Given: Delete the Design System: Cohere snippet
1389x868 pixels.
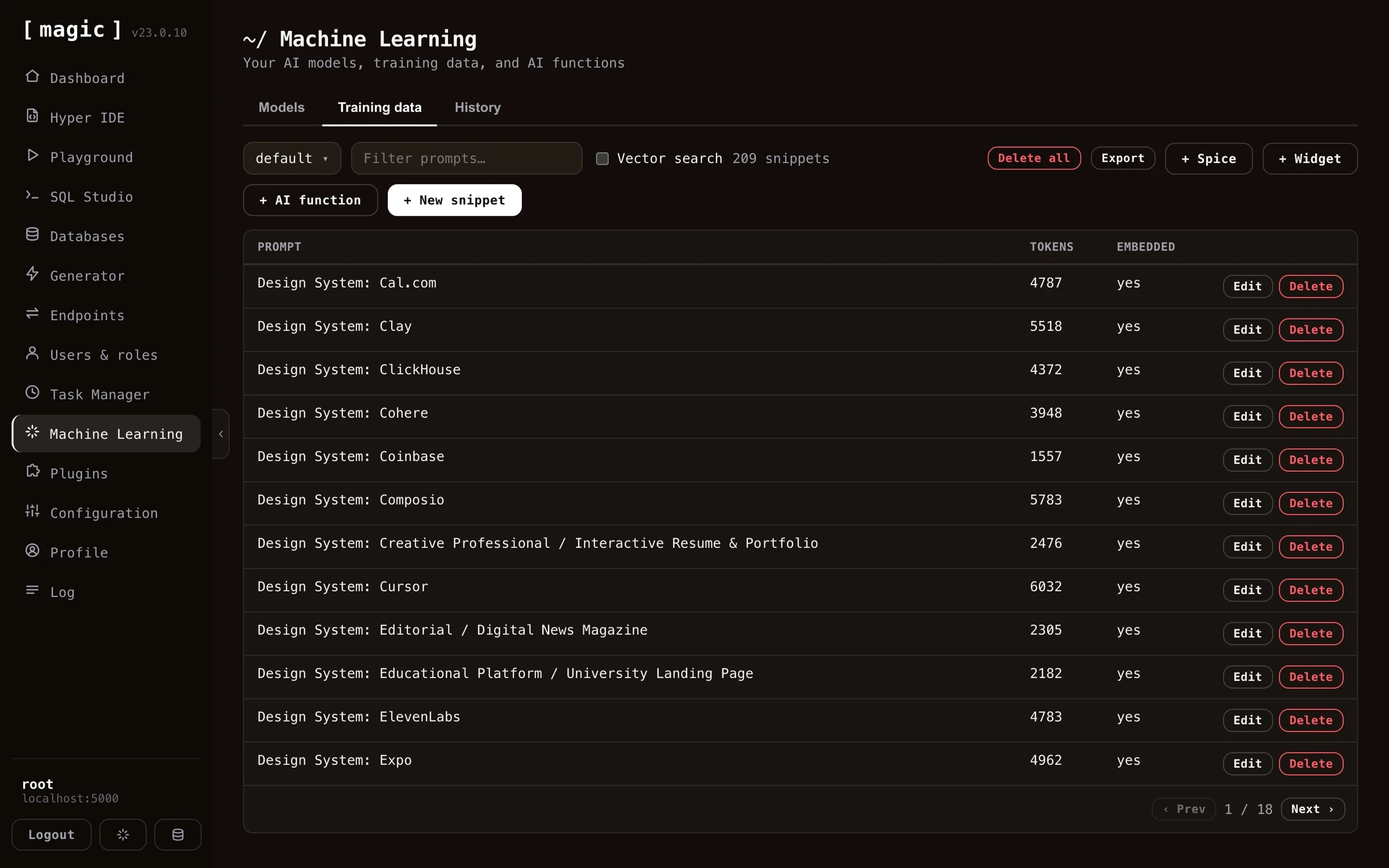Looking at the screenshot, I should 1311,417.
